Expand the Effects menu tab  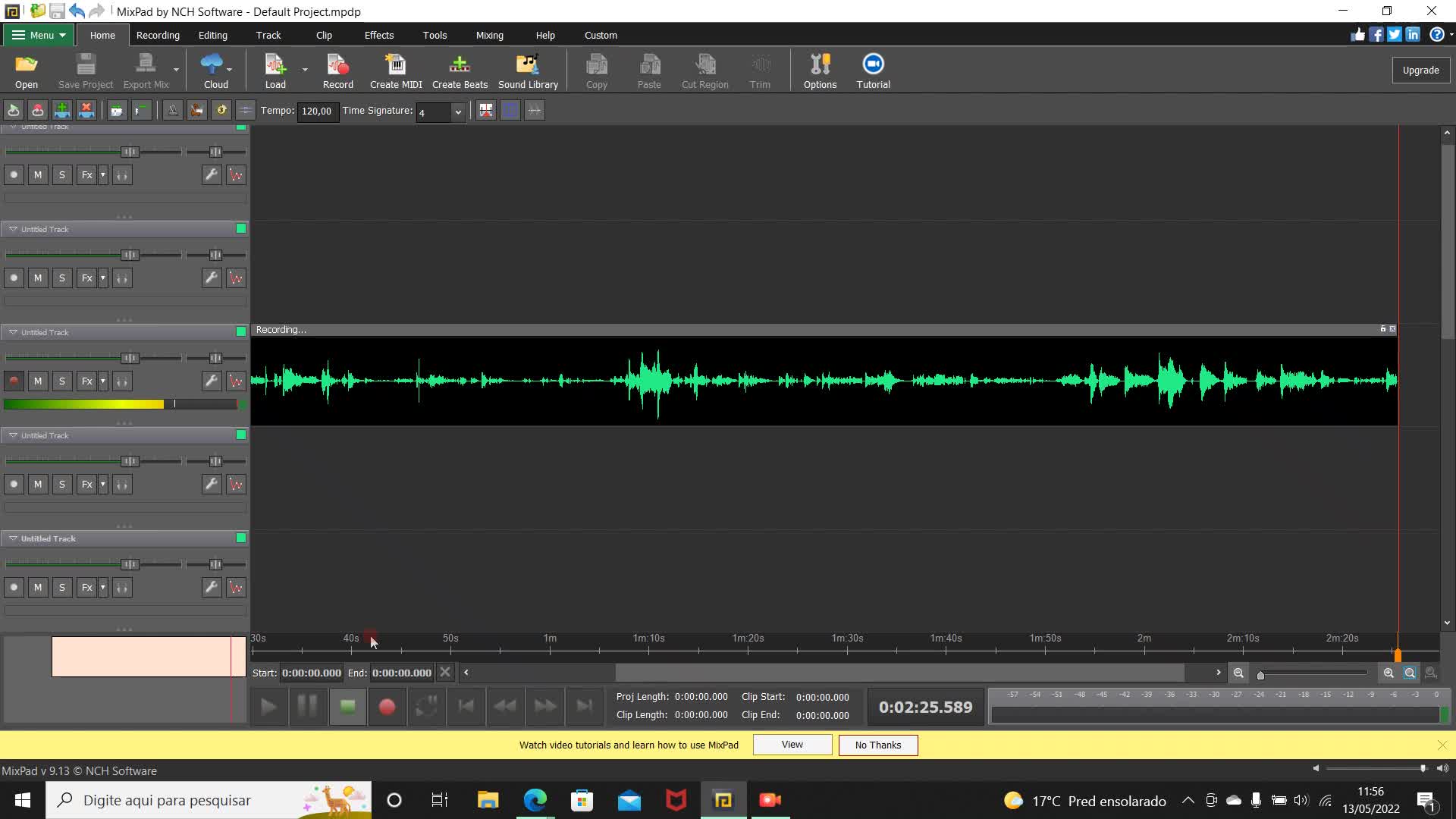(x=379, y=35)
